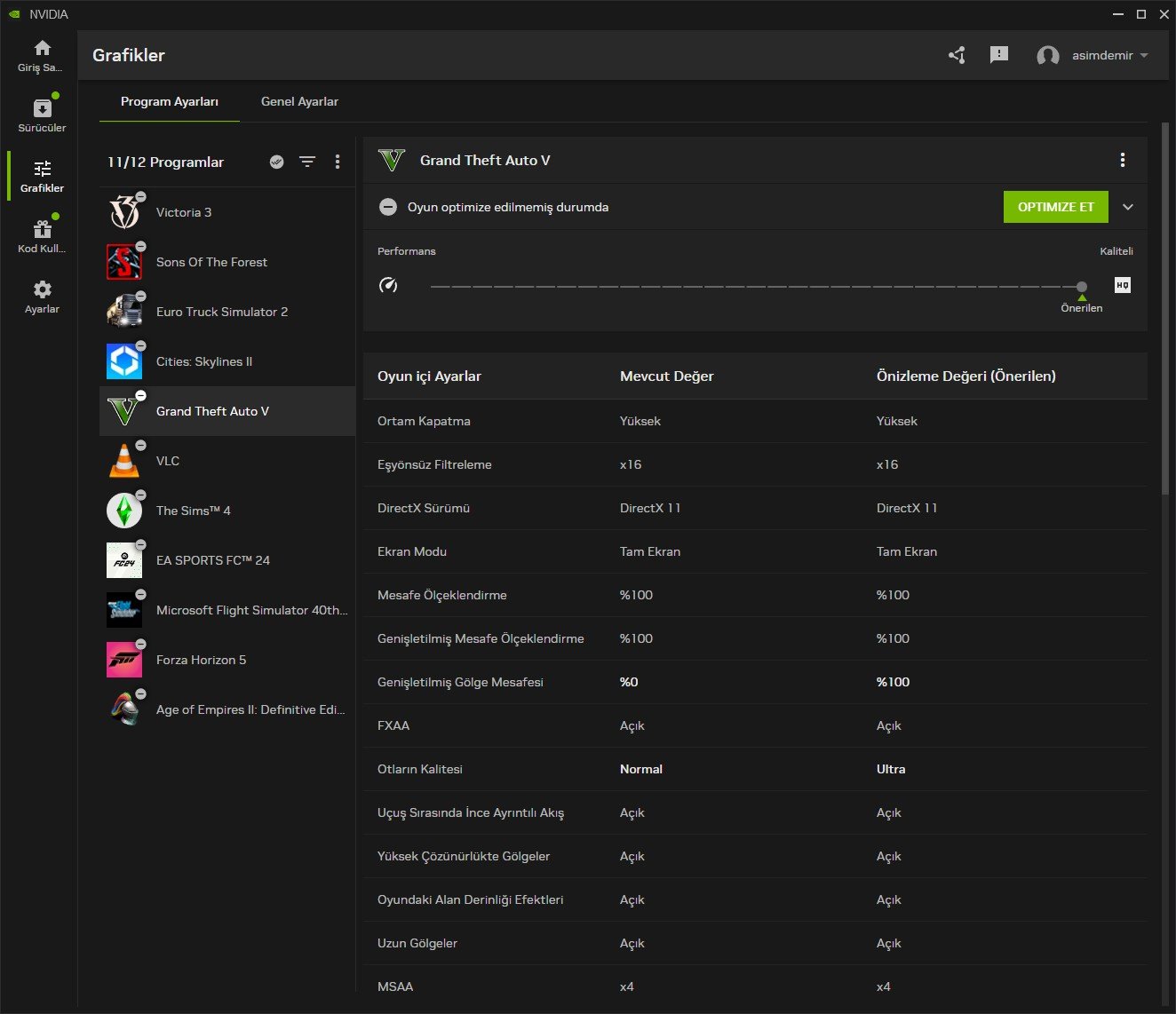Image resolution: width=1176 pixels, height=1014 pixels.
Task: Click the DirectX Sürümü row
Action: point(755,508)
